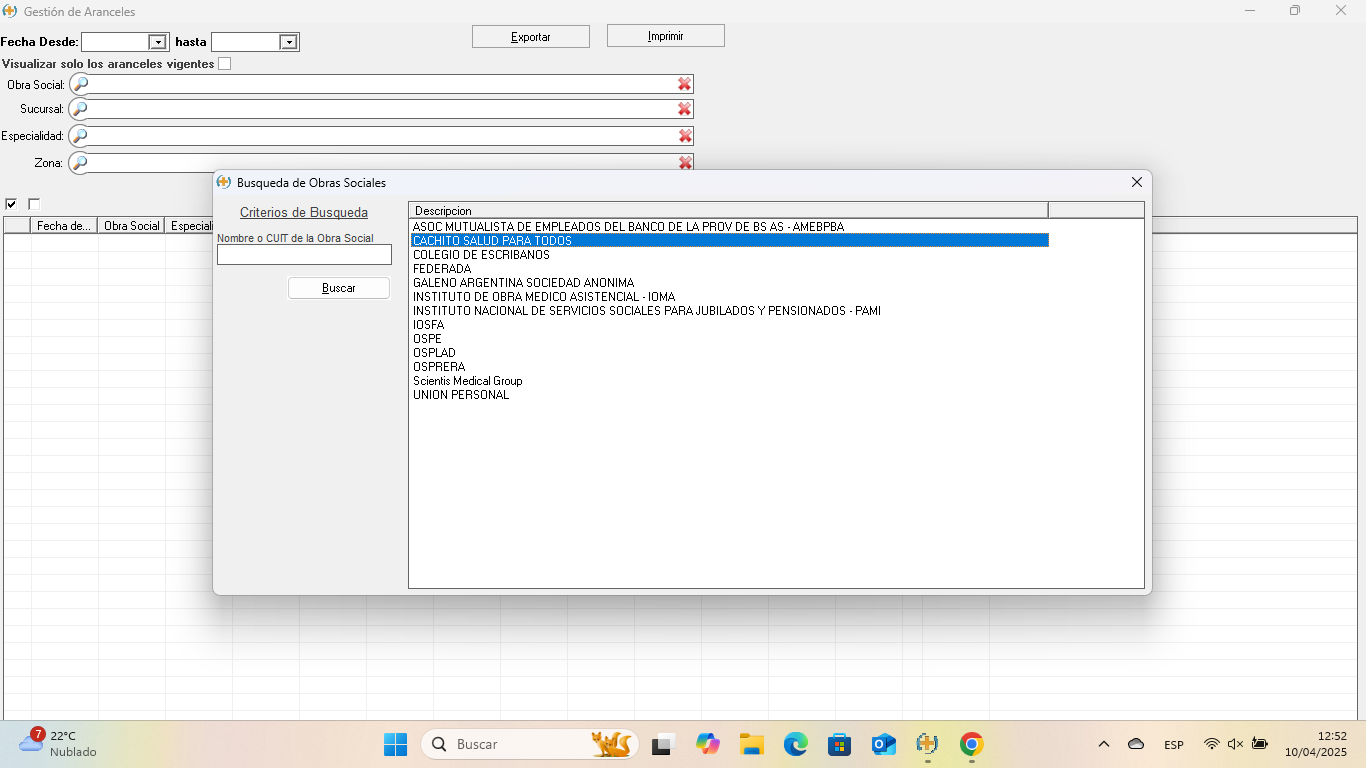Click the Exportar button
Screen dimensions: 1366x768
pyautogui.click(x=530, y=37)
